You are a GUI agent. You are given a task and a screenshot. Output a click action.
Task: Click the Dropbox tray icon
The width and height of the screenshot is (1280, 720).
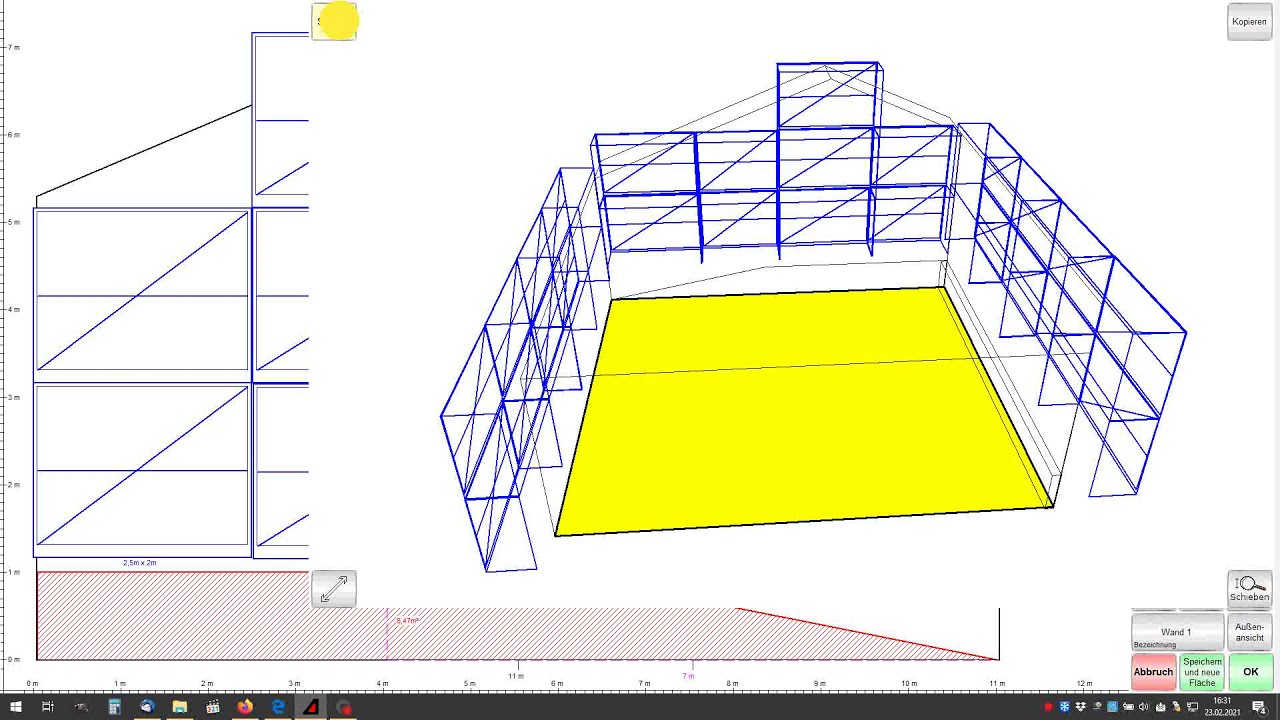pyautogui.click(x=1080, y=707)
